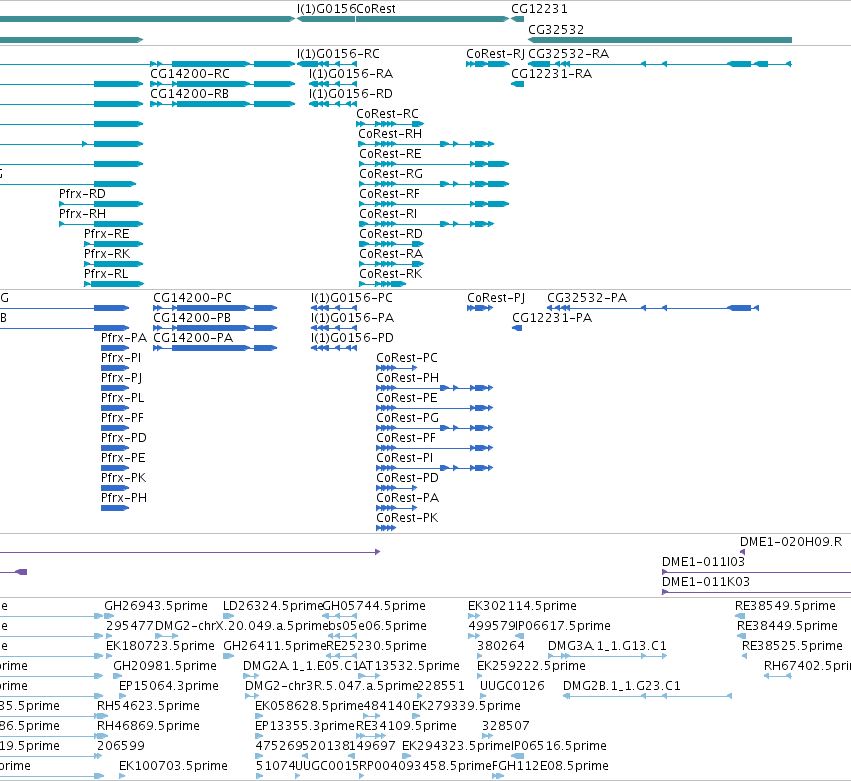Viewport: 851px width, 781px height.
Task: Select EST LD26324.5prime
Action: [x=228, y=617]
